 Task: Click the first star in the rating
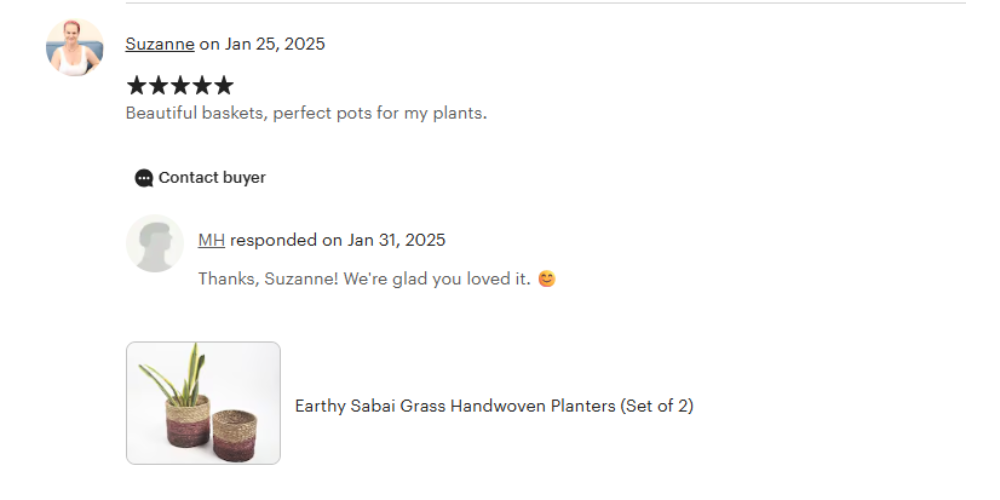[136, 86]
